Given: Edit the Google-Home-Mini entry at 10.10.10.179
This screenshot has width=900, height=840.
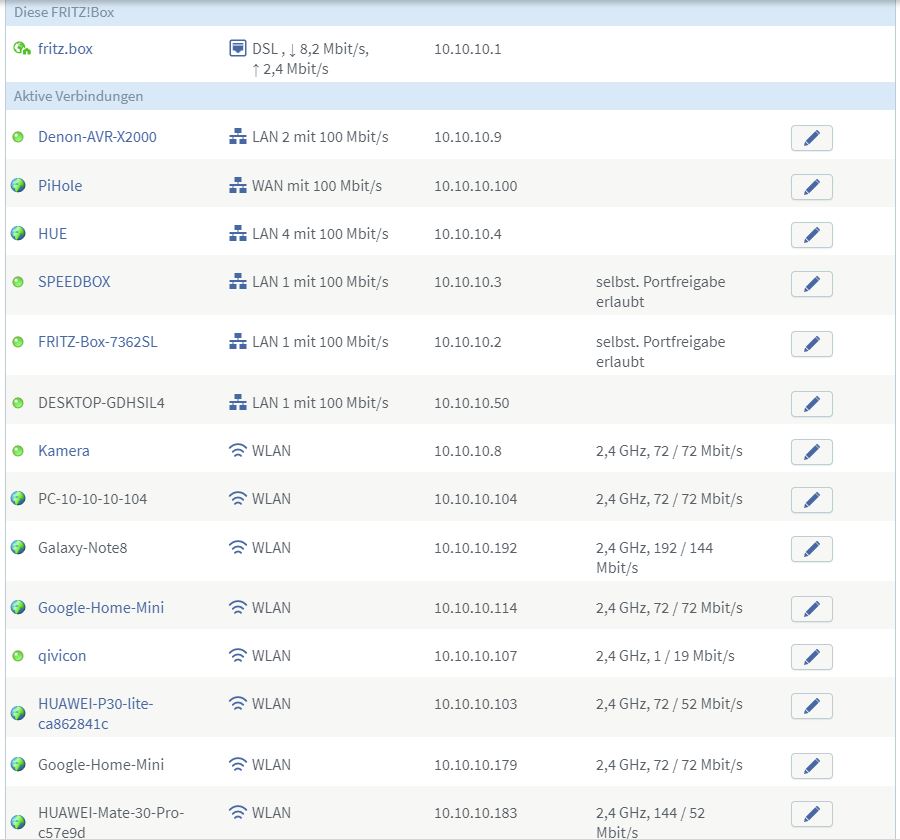Looking at the screenshot, I should (x=811, y=766).
